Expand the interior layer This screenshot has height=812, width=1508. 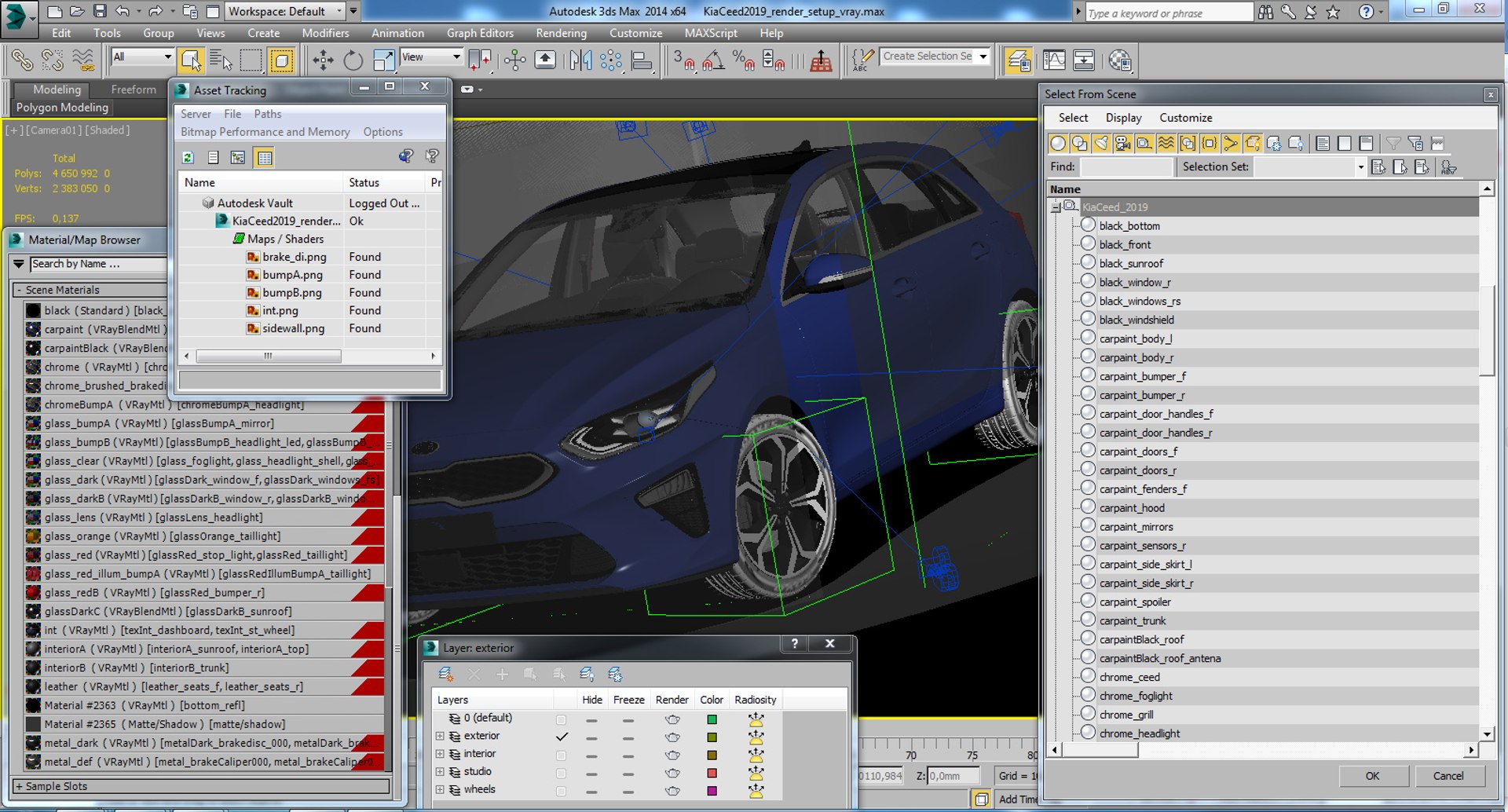[440, 754]
